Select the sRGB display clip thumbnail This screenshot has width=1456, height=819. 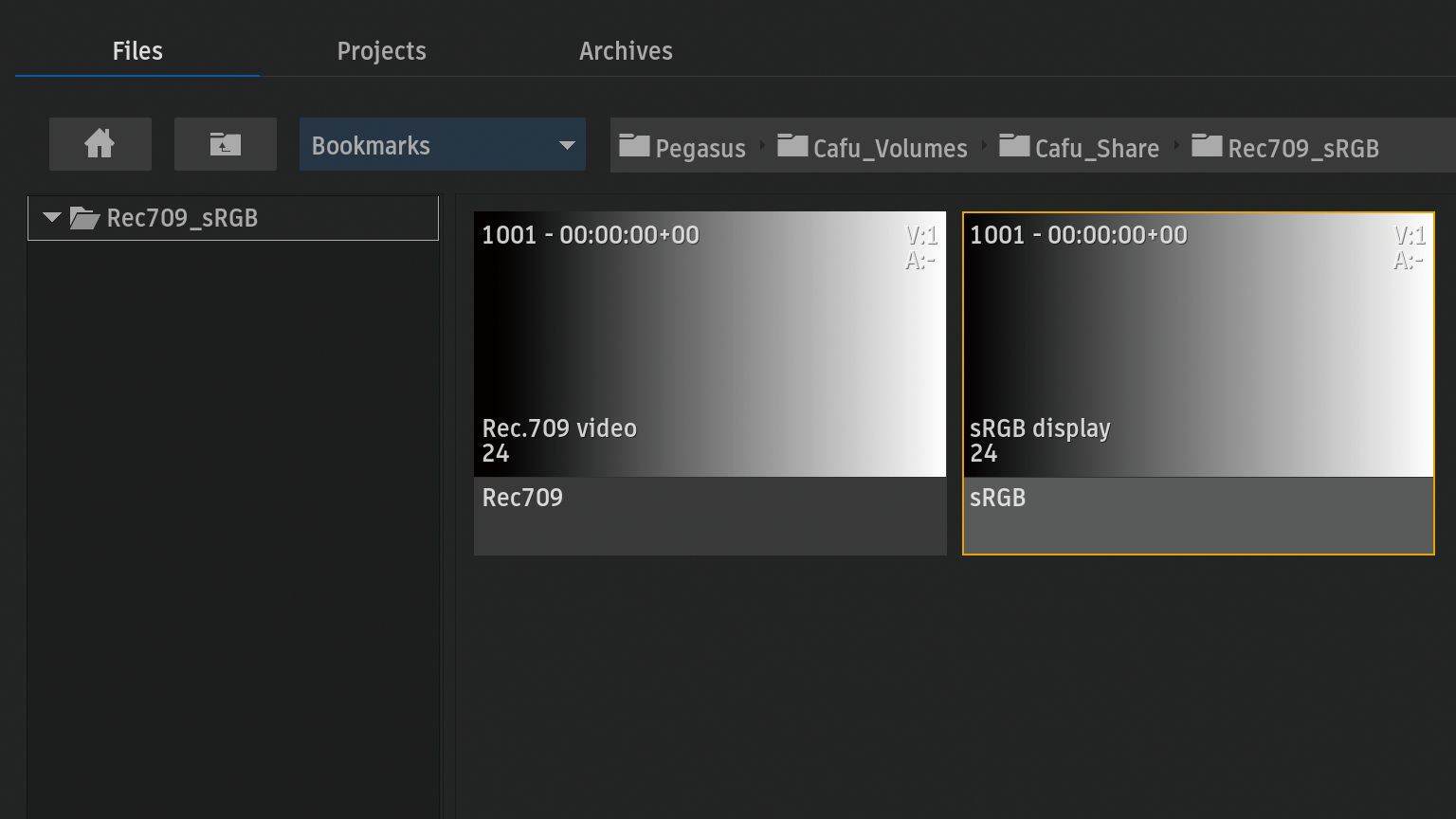click(x=1198, y=343)
